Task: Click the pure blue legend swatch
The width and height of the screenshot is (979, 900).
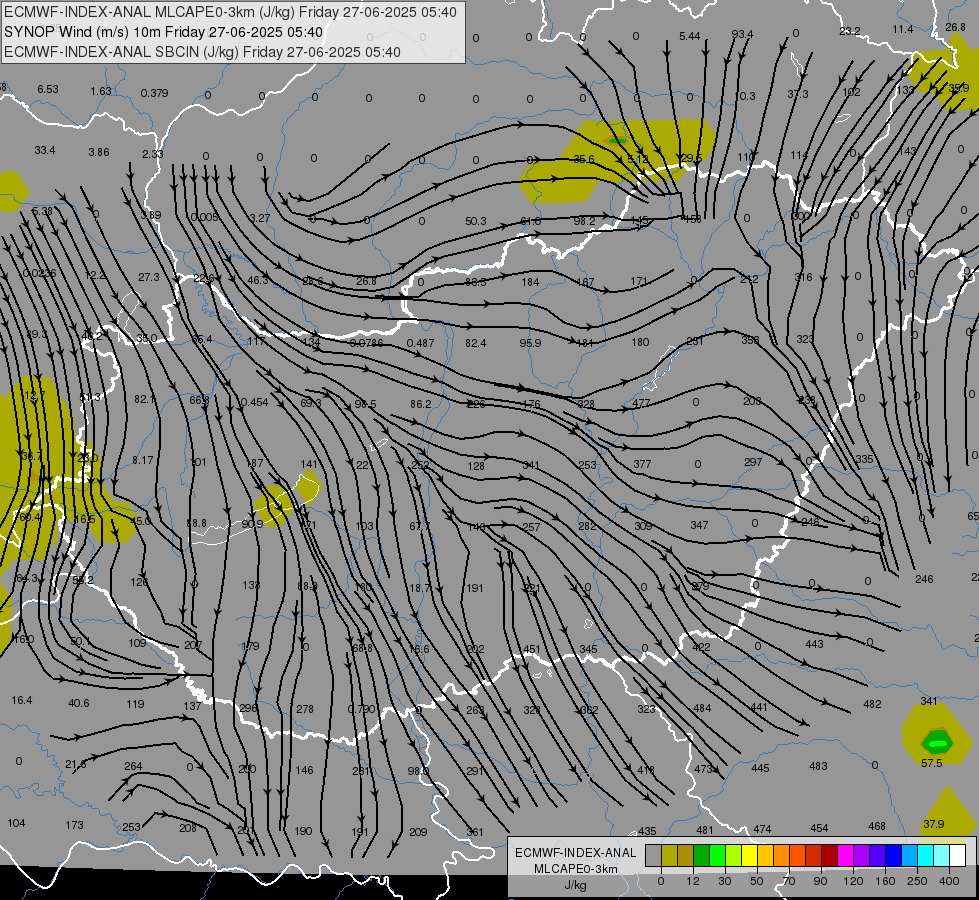Action: click(x=893, y=856)
